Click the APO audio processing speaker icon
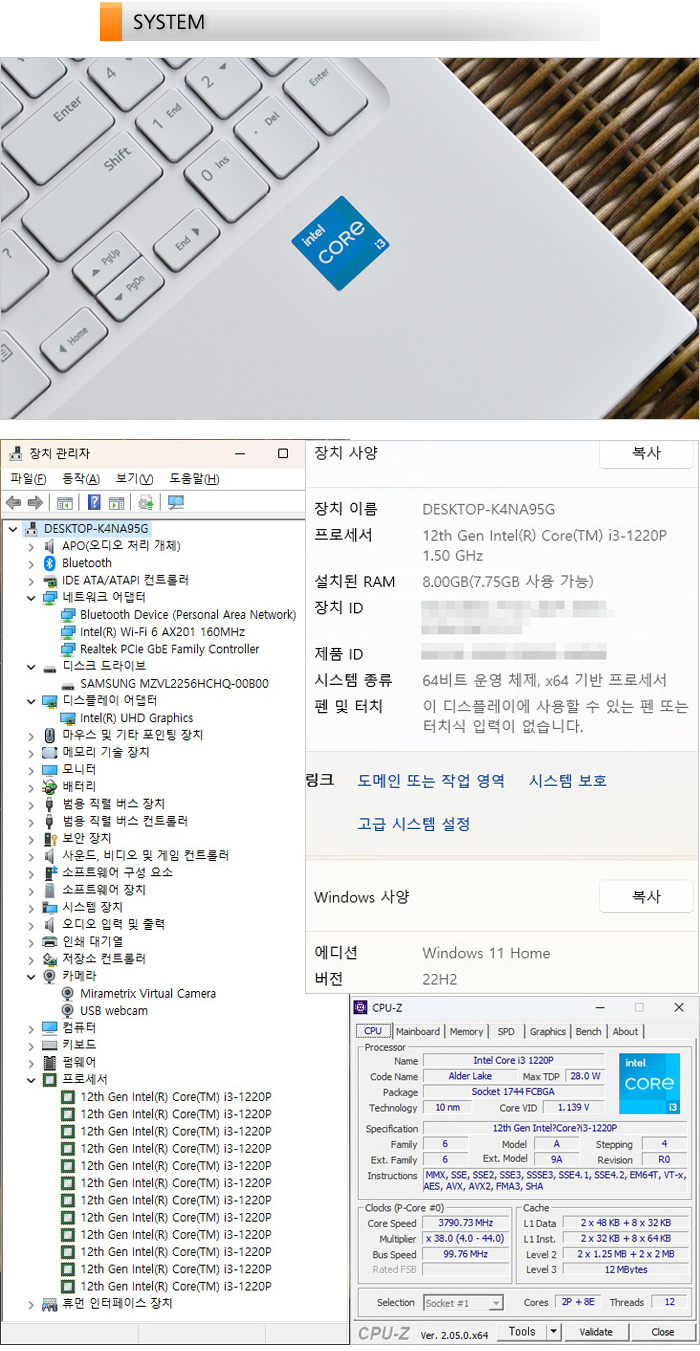The width and height of the screenshot is (700, 1351). [x=50, y=546]
